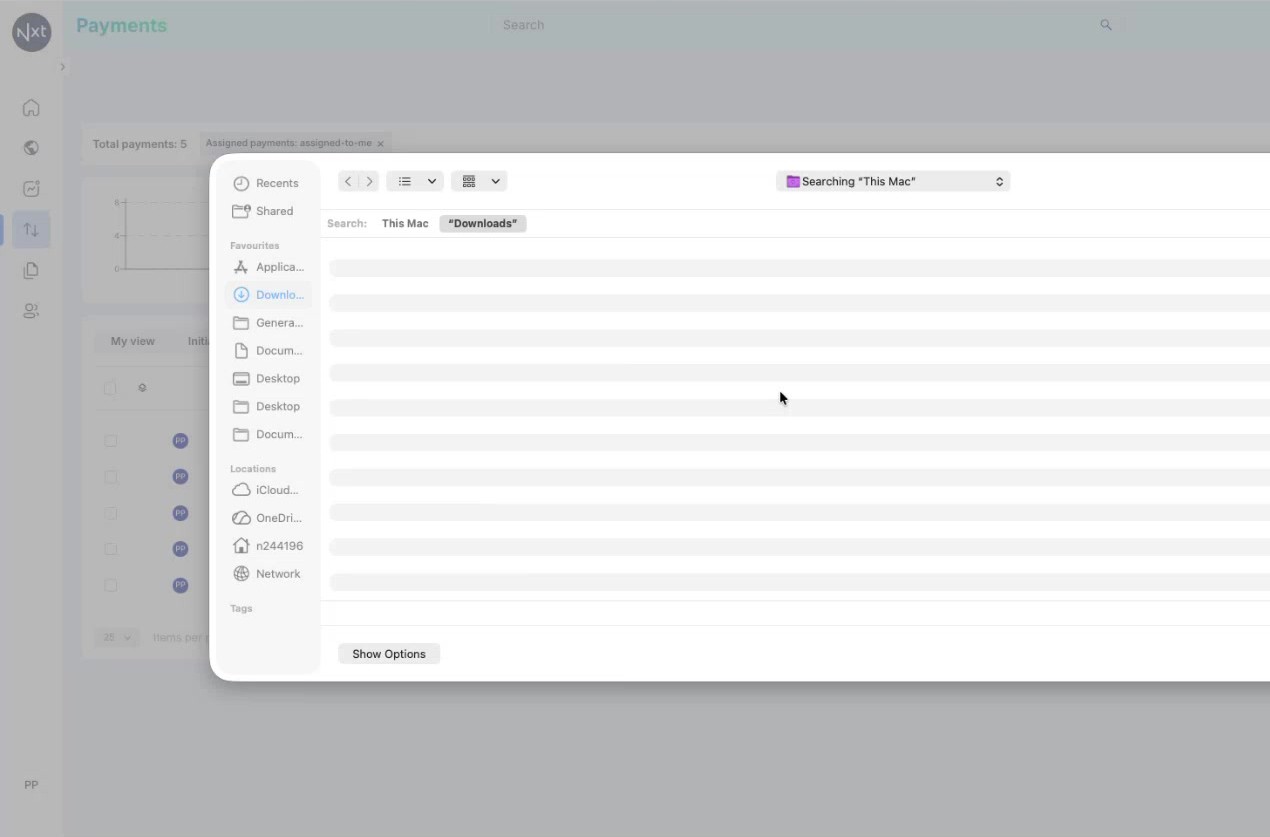Open globe icon in Payments sidebar

31,148
